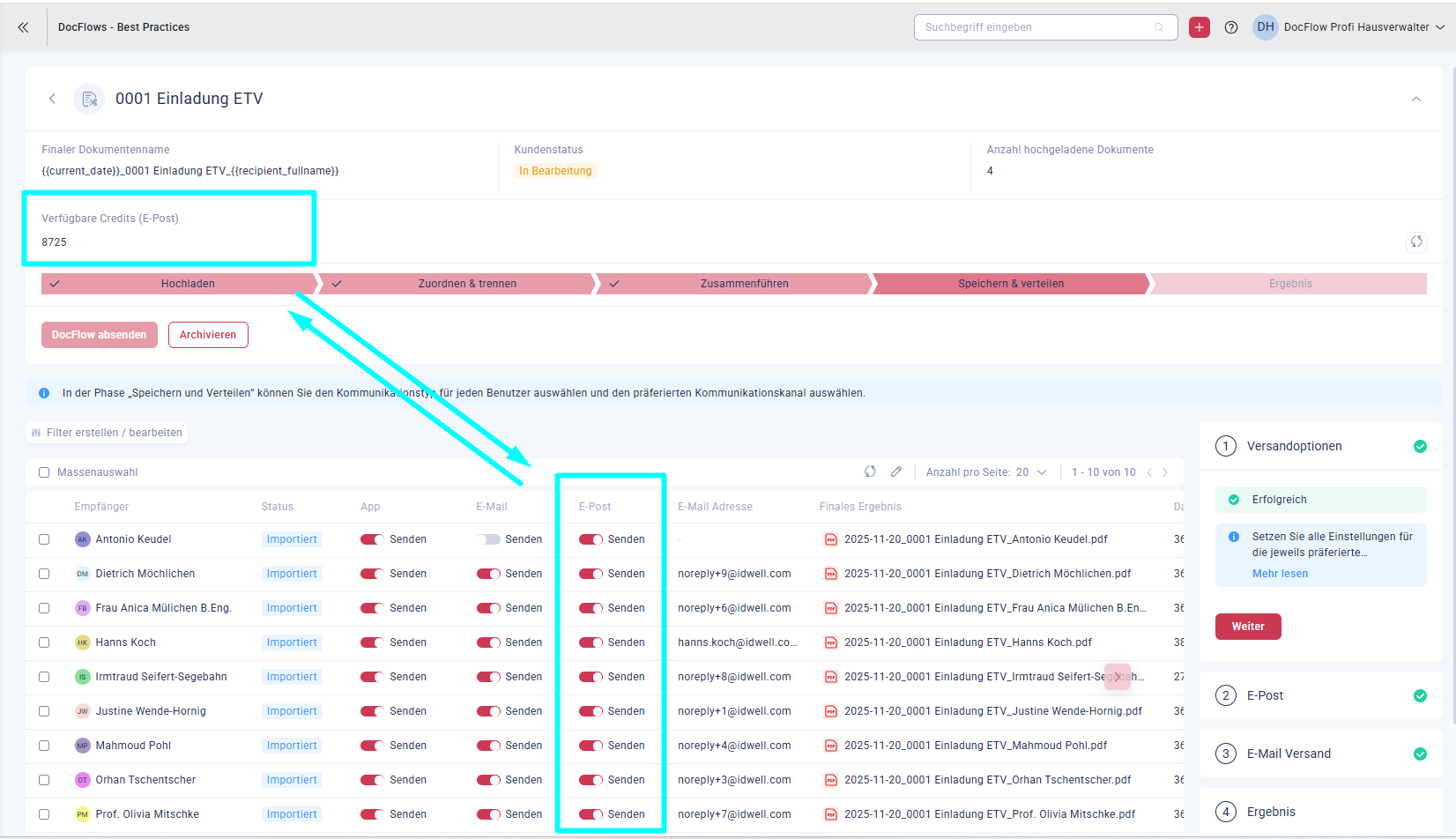The width and height of the screenshot is (1456, 839).
Task: Click the table refresh icon near pencil
Action: [x=870, y=472]
